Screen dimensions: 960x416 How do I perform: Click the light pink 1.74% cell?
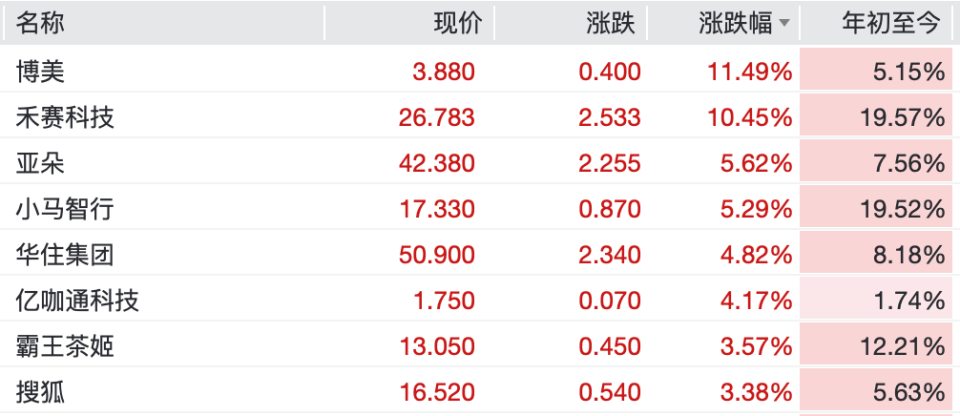click(908, 301)
